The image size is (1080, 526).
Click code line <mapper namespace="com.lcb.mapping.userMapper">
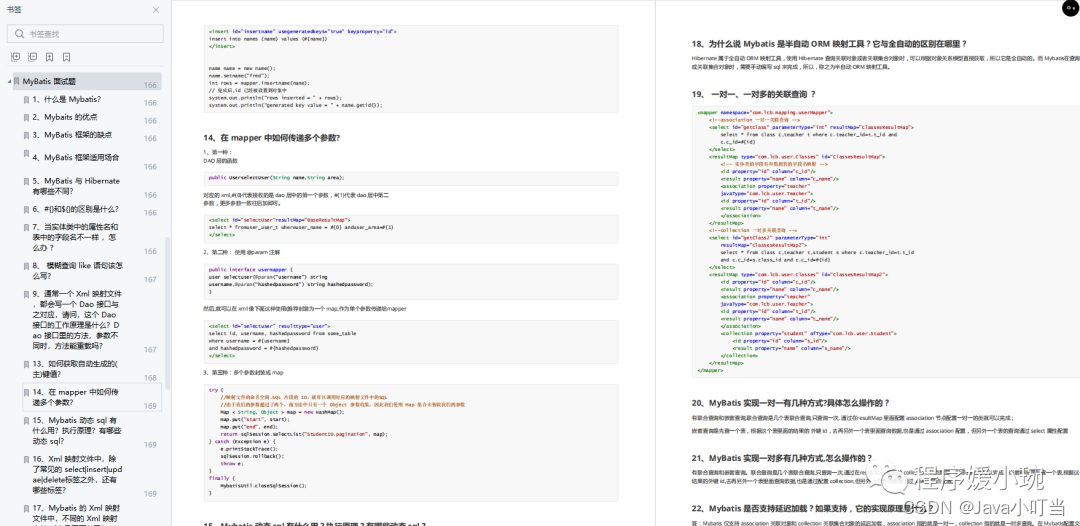click(x=765, y=112)
